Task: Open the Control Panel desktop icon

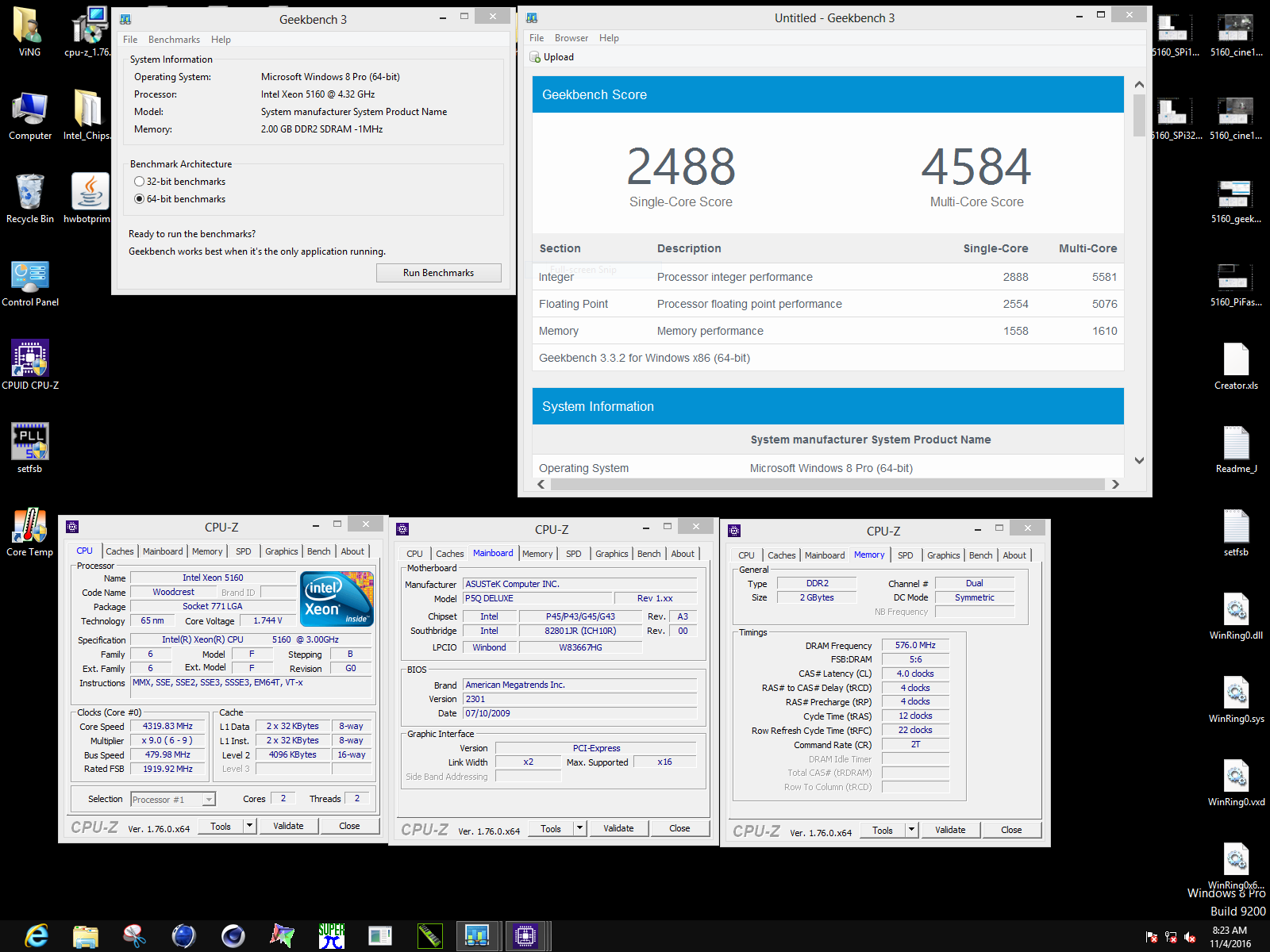Action: point(30,282)
